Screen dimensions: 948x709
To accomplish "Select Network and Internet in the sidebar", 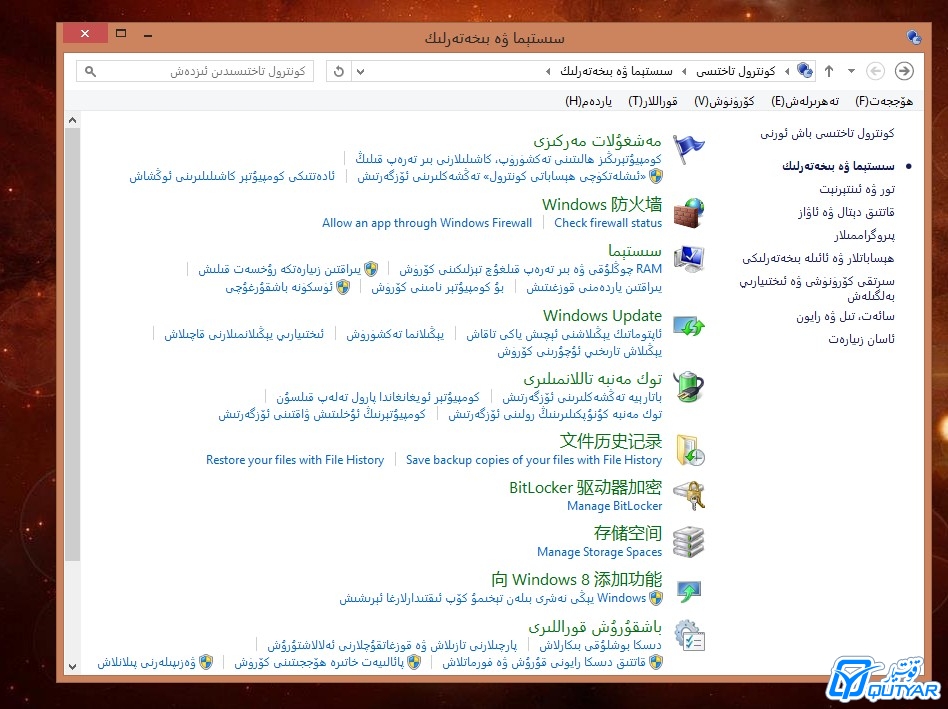I will pos(857,189).
